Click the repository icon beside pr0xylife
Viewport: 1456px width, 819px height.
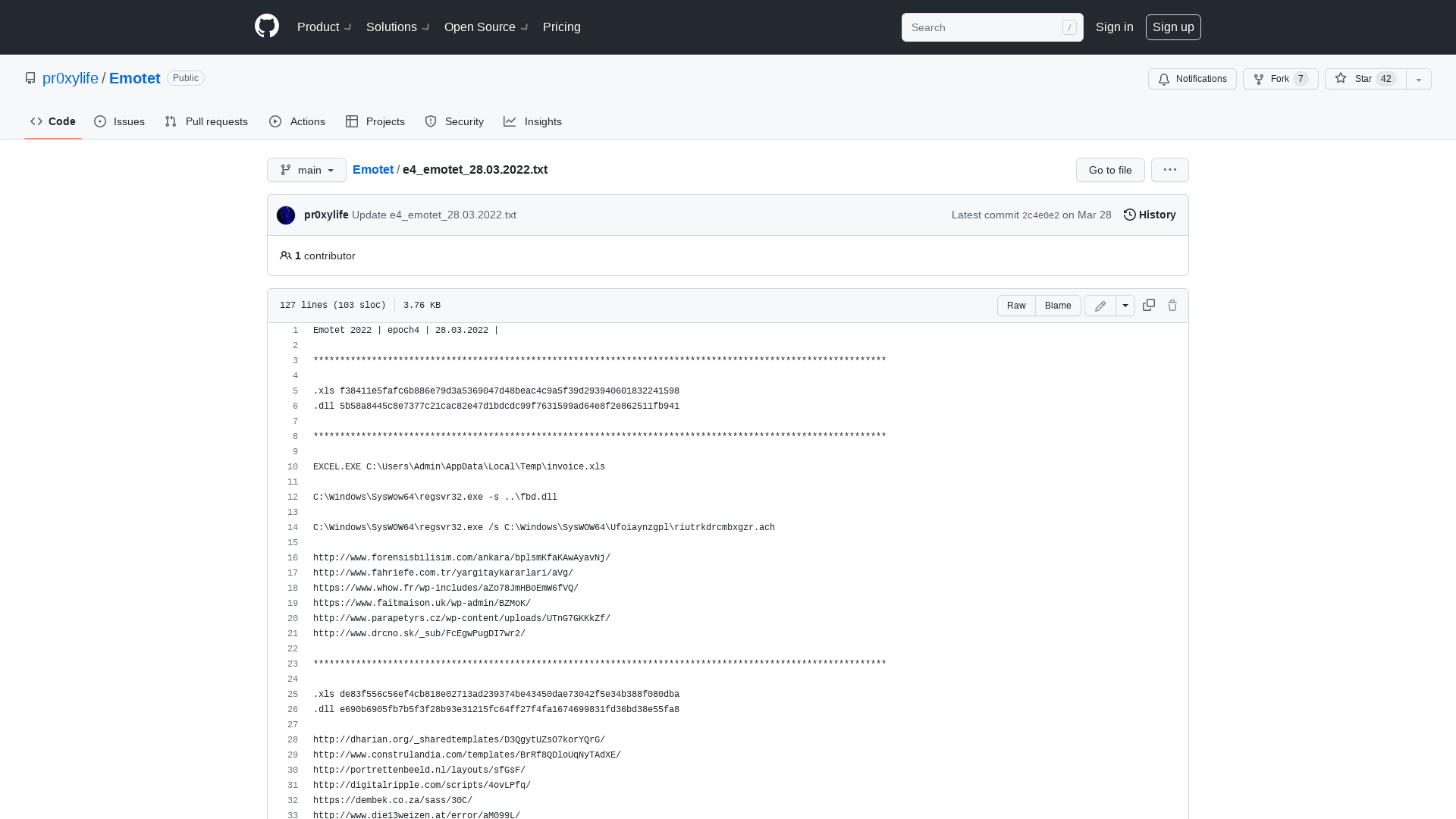coord(30,78)
